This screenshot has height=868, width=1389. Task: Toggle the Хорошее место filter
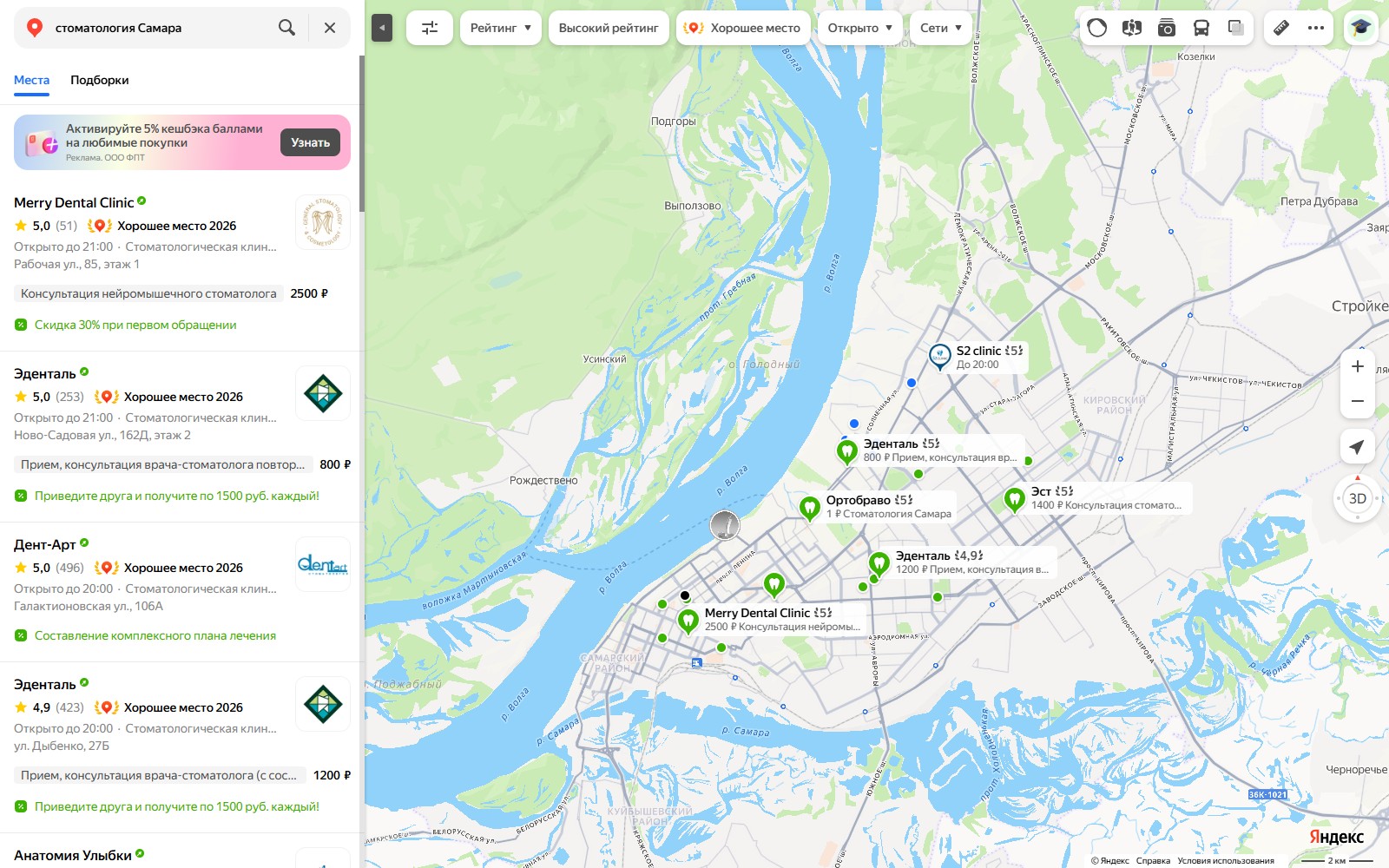(x=743, y=28)
